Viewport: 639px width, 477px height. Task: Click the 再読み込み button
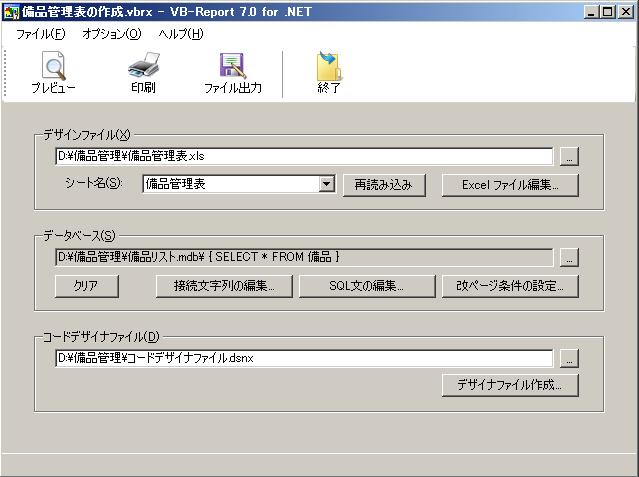click(x=384, y=185)
